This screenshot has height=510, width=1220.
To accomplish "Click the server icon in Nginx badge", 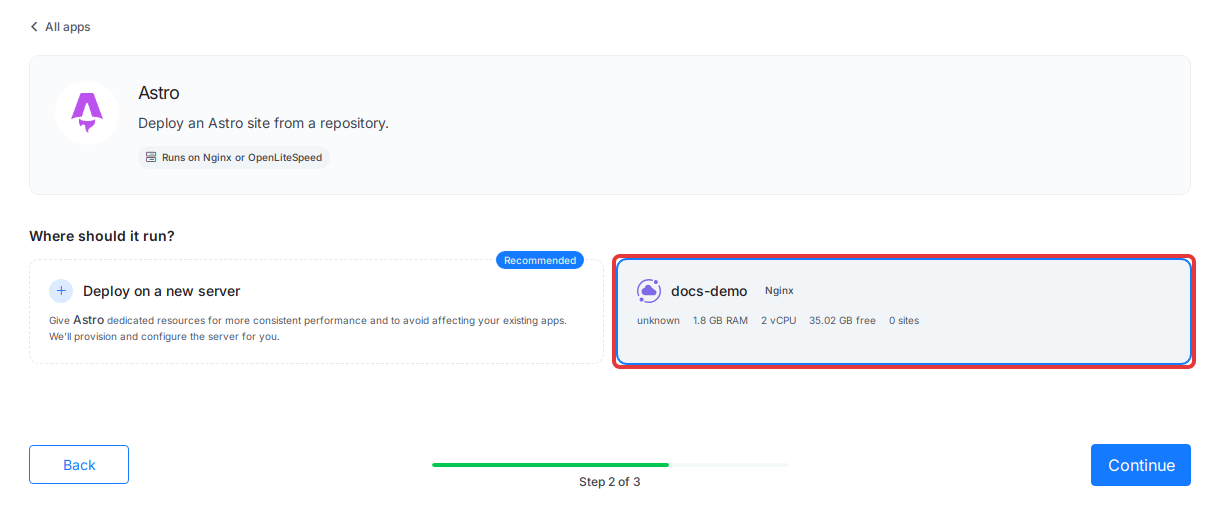I will coord(151,157).
